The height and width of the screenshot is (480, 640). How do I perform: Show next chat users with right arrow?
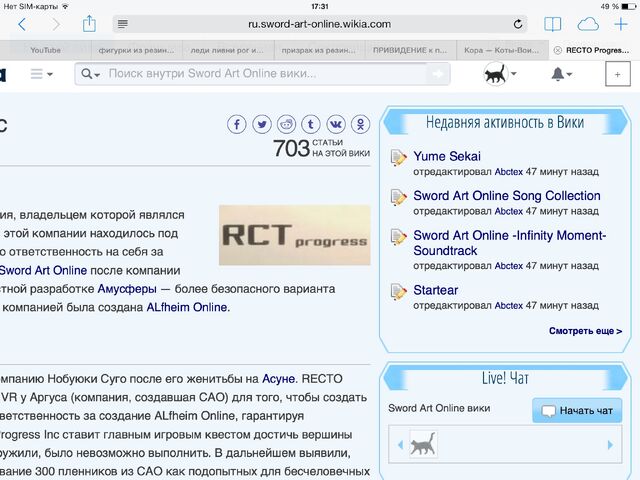pyautogui.click(x=611, y=445)
